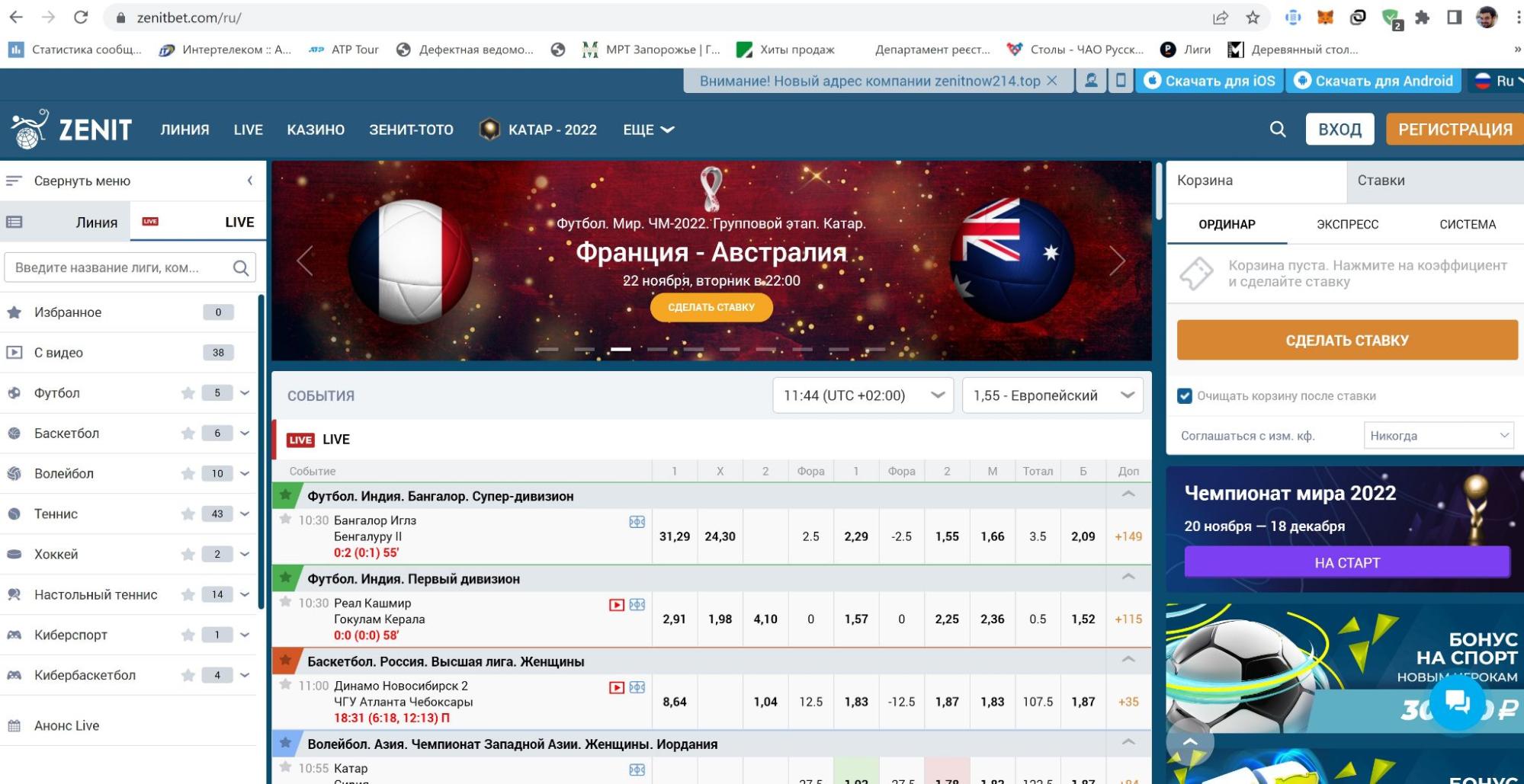Open match tracker for Катар volleyball match

637,770
